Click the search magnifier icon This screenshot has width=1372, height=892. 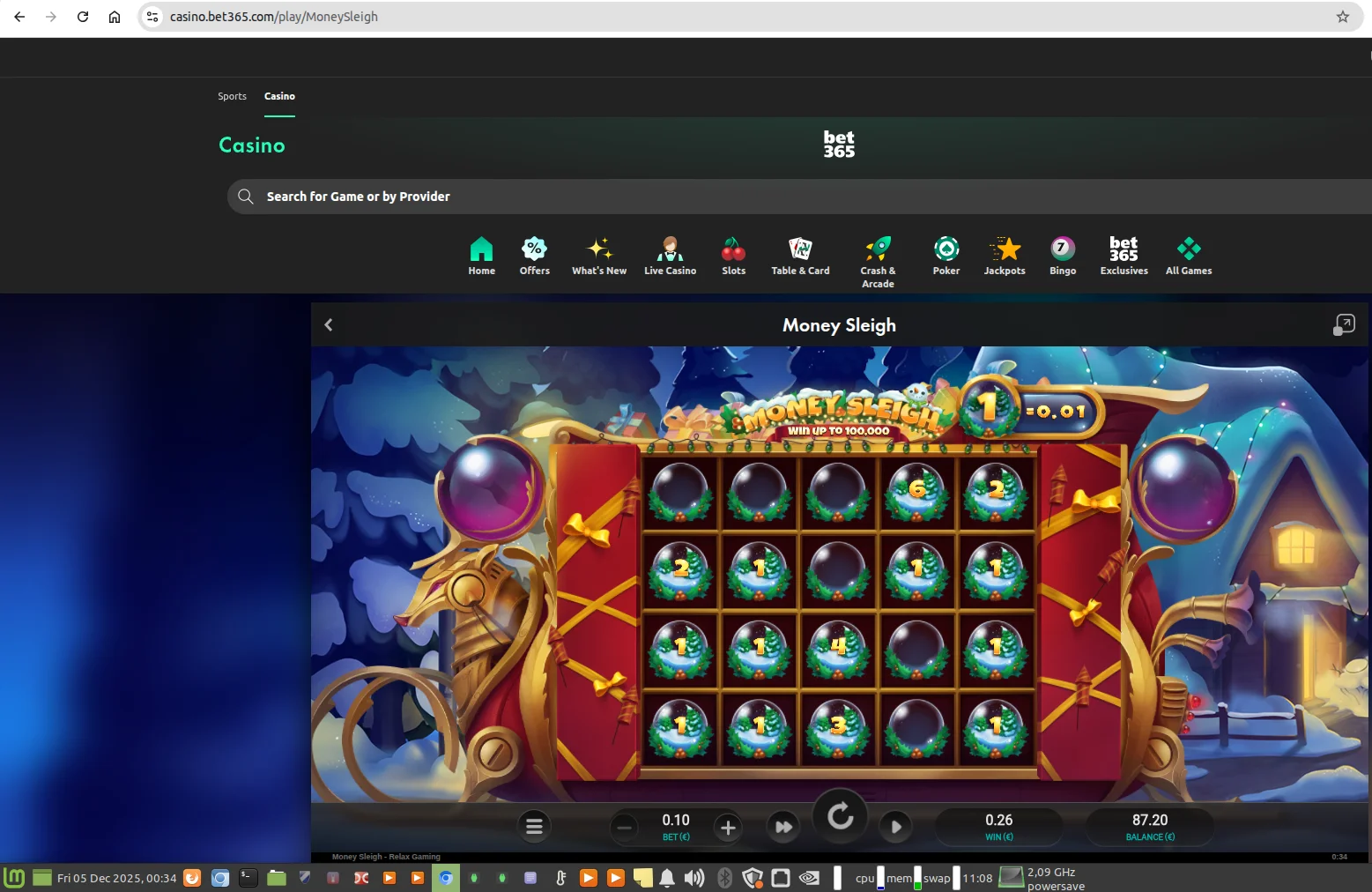point(246,197)
